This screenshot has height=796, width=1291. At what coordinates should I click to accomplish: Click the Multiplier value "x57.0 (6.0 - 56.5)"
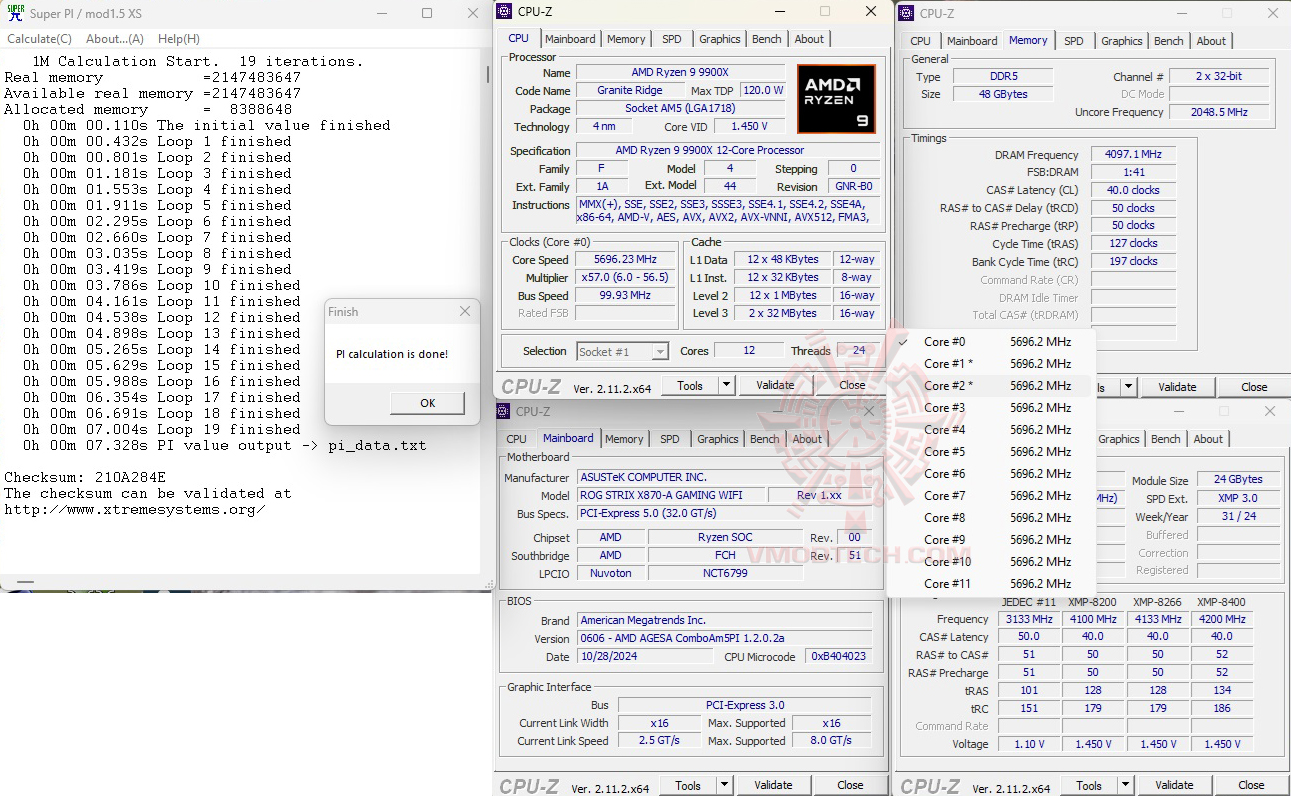pyautogui.click(x=625, y=278)
